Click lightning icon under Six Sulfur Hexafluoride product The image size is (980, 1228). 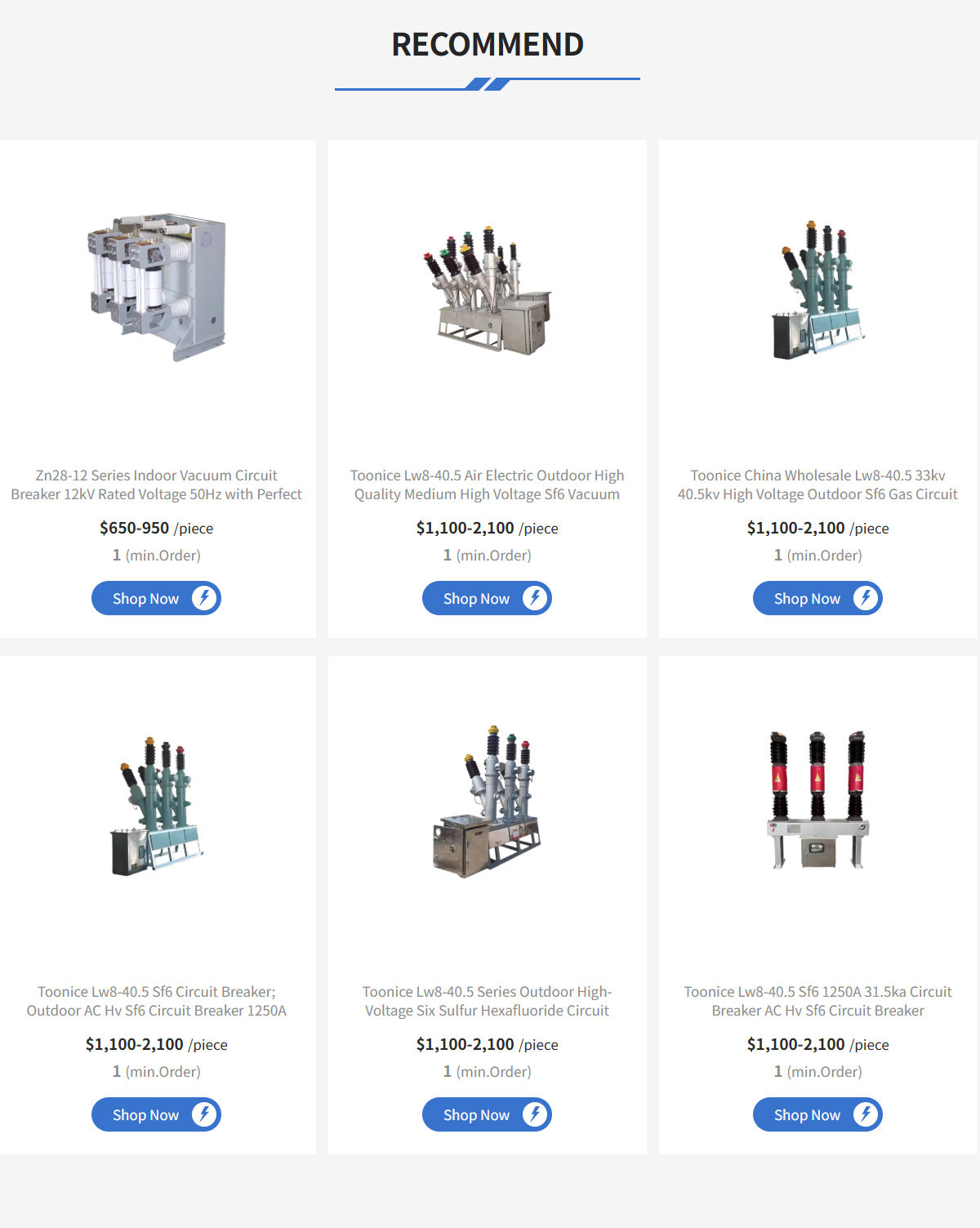coord(535,1114)
